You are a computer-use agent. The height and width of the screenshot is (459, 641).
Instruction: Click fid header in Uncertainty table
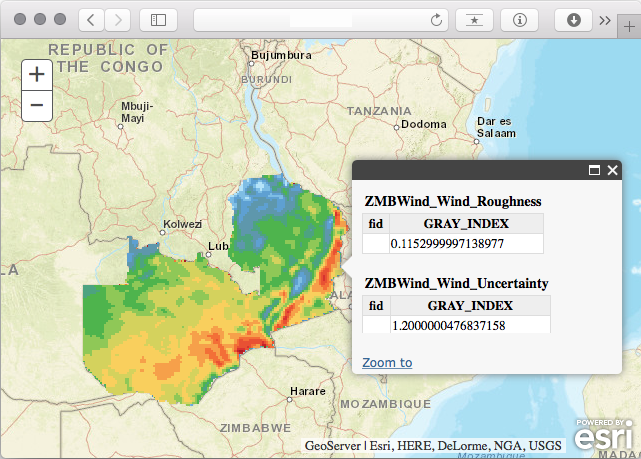pos(376,305)
